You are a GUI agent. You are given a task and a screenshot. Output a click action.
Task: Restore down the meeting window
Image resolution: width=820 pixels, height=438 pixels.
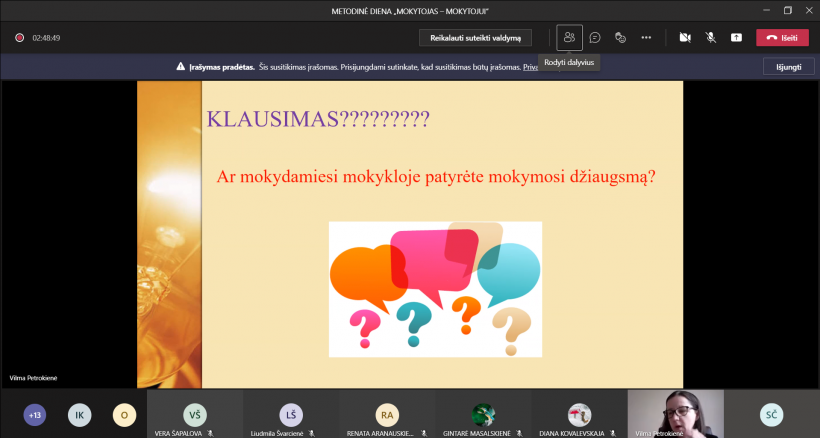(x=788, y=10)
